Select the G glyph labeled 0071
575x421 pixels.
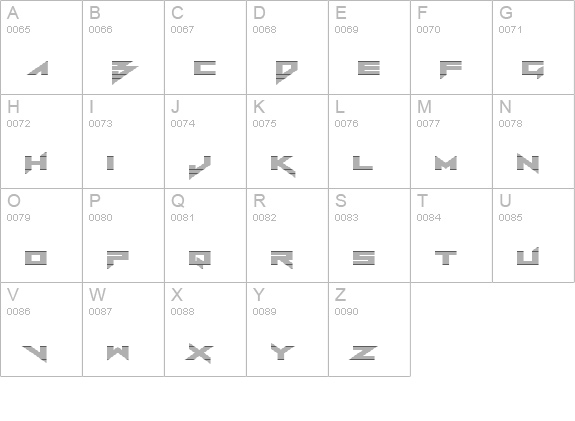pyautogui.click(x=533, y=47)
